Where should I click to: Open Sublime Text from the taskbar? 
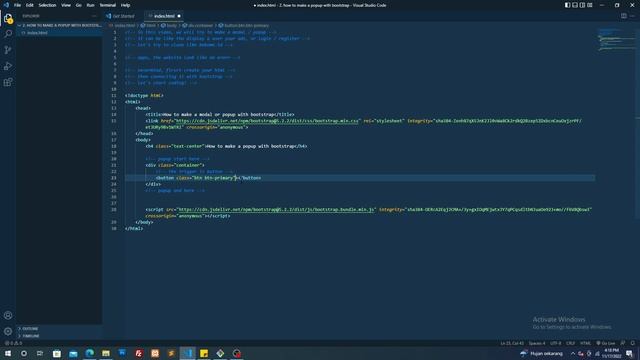coord(171,353)
